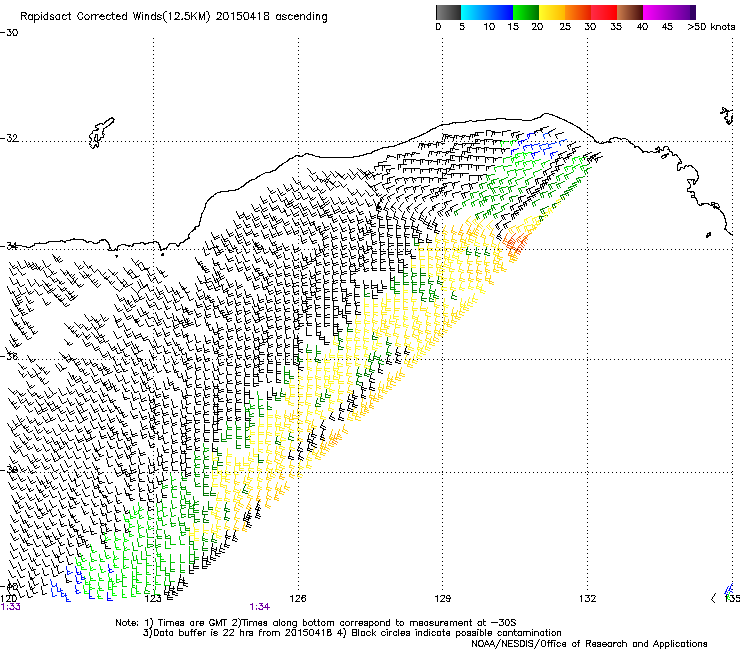Click the '-36' latitude axis label
740x650 pixels.
[x=9, y=356]
